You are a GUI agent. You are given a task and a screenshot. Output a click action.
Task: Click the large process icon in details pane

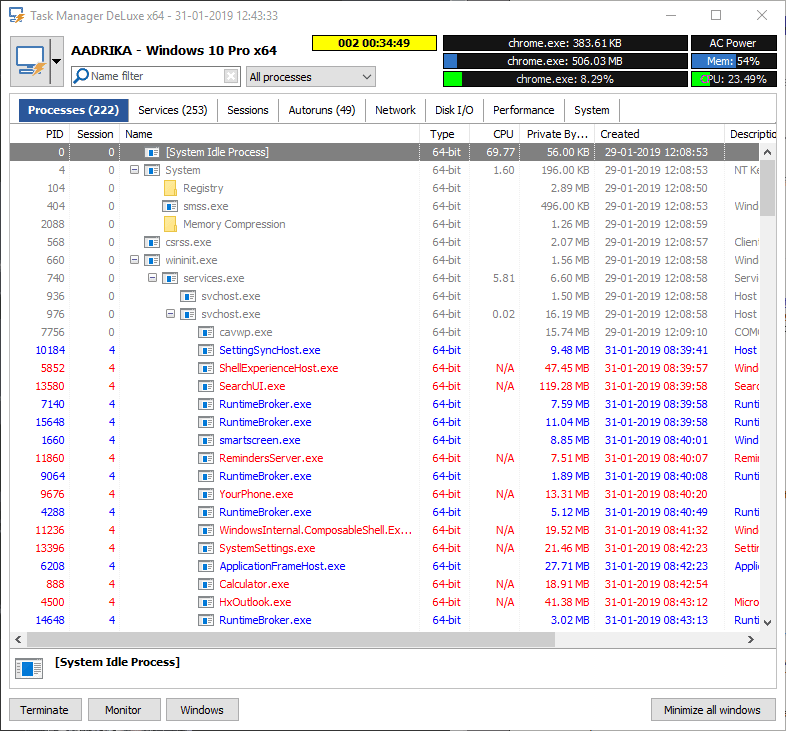(29, 669)
